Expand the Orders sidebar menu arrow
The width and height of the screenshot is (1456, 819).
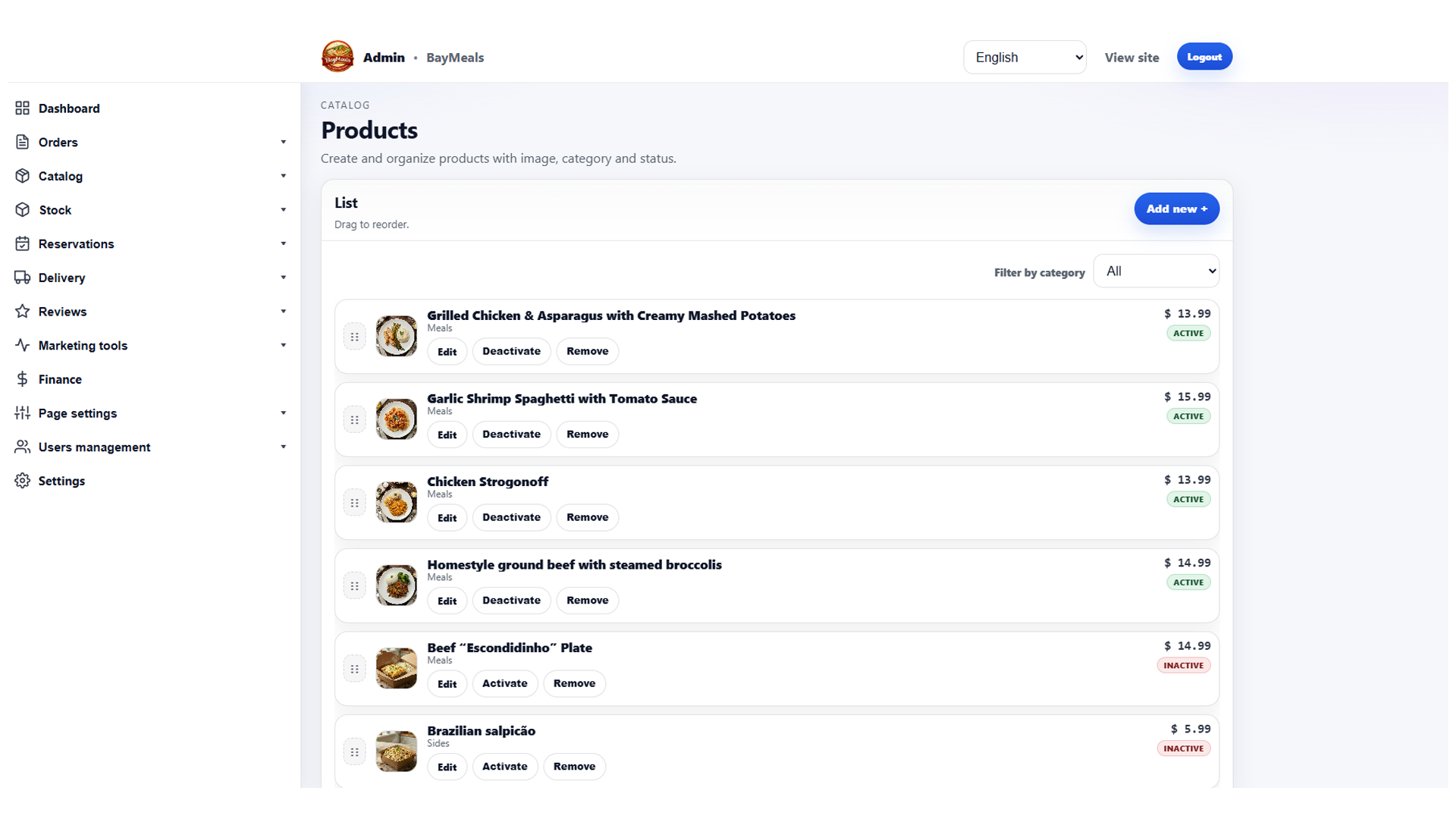pos(284,143)
